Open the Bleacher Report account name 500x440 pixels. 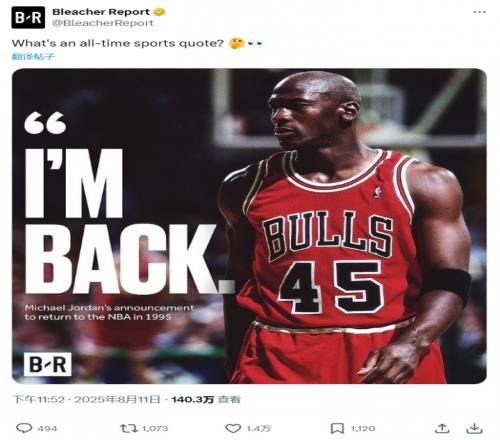click(x=101, y=12)
